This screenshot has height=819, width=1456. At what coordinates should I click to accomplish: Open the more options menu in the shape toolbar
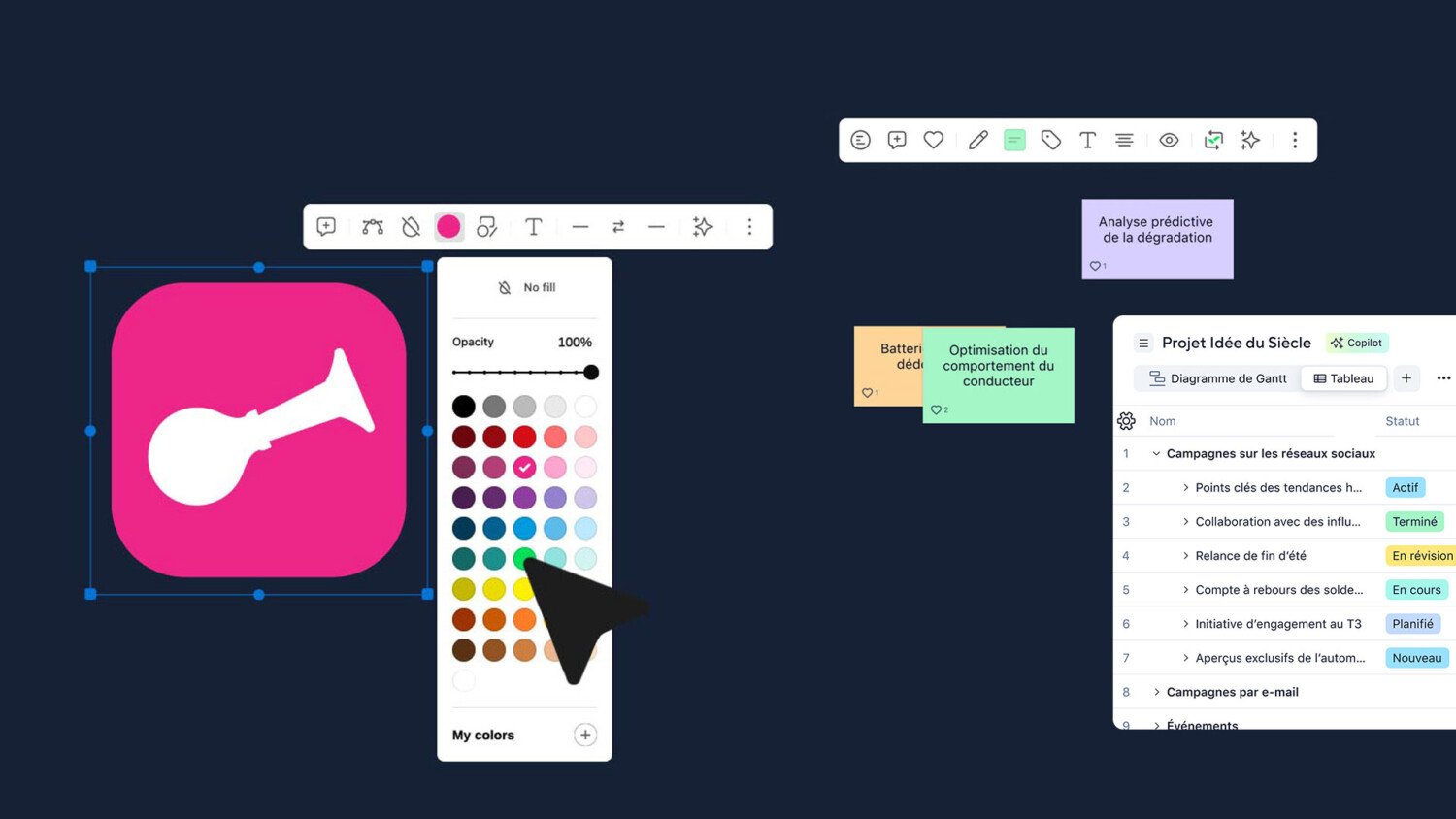[749, 227]
